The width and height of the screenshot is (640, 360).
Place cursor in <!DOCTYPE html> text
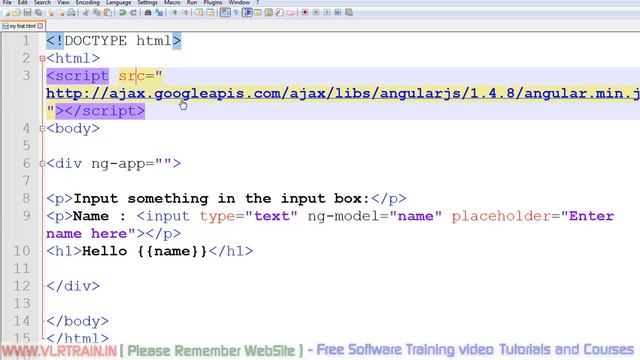point(113,41)
